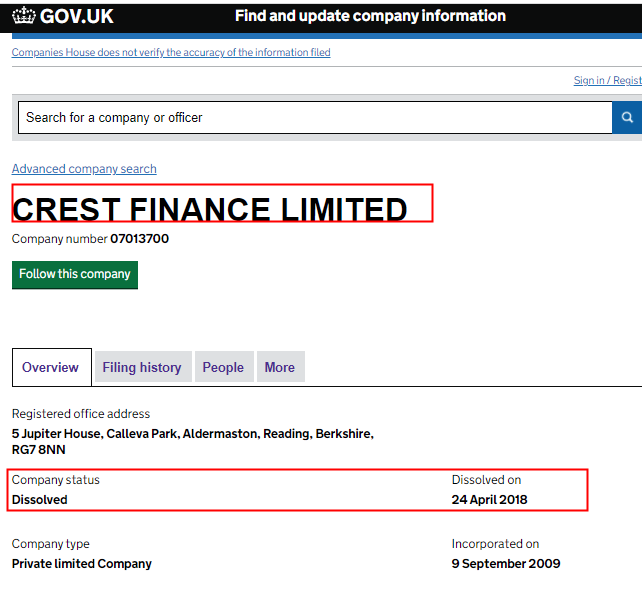The image size is (642, 612).
Task: Click the magnifier search button
Action: [x=627, y=118]
